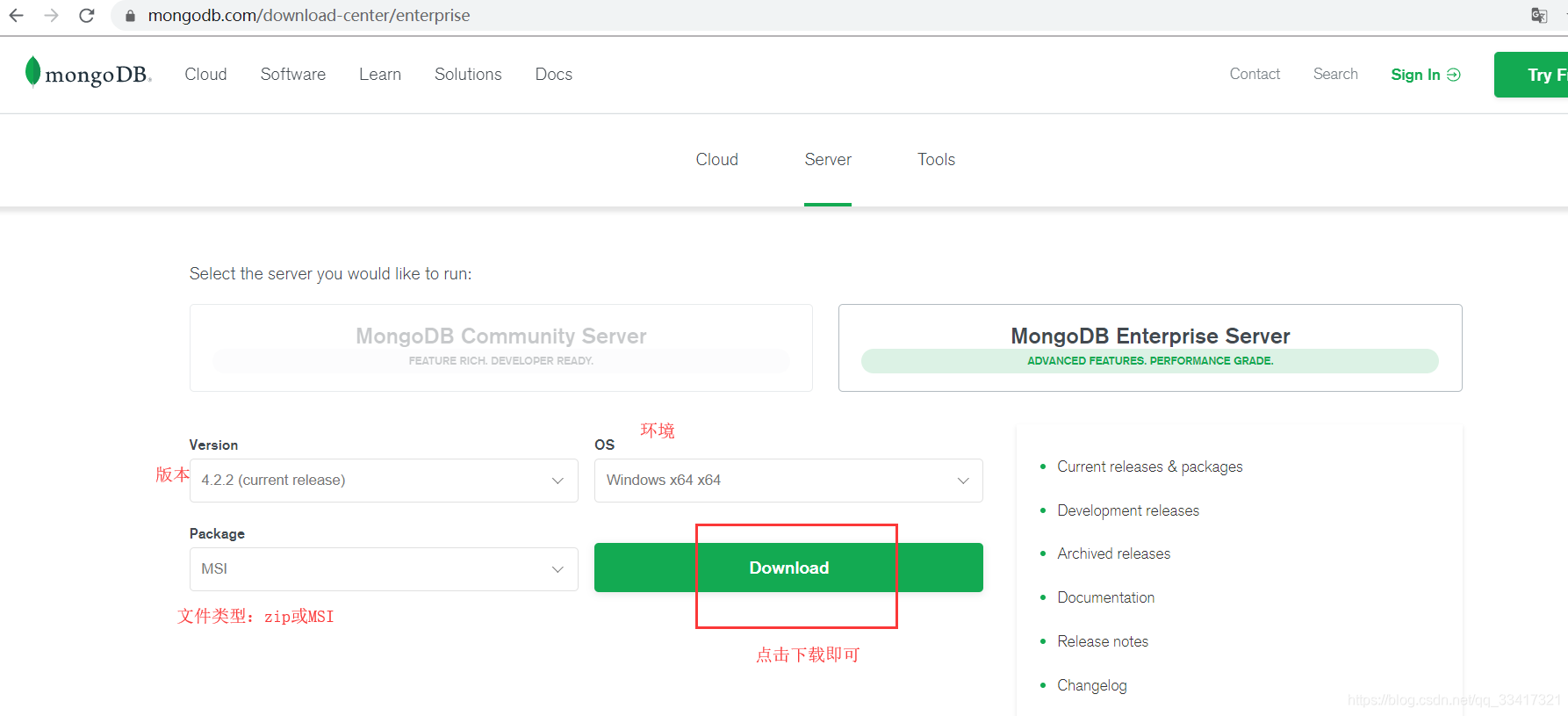Viewport: 1568px width, 716px height.
Task: Click the Version dropdown chevron
Action: click(x=557, y=481)
